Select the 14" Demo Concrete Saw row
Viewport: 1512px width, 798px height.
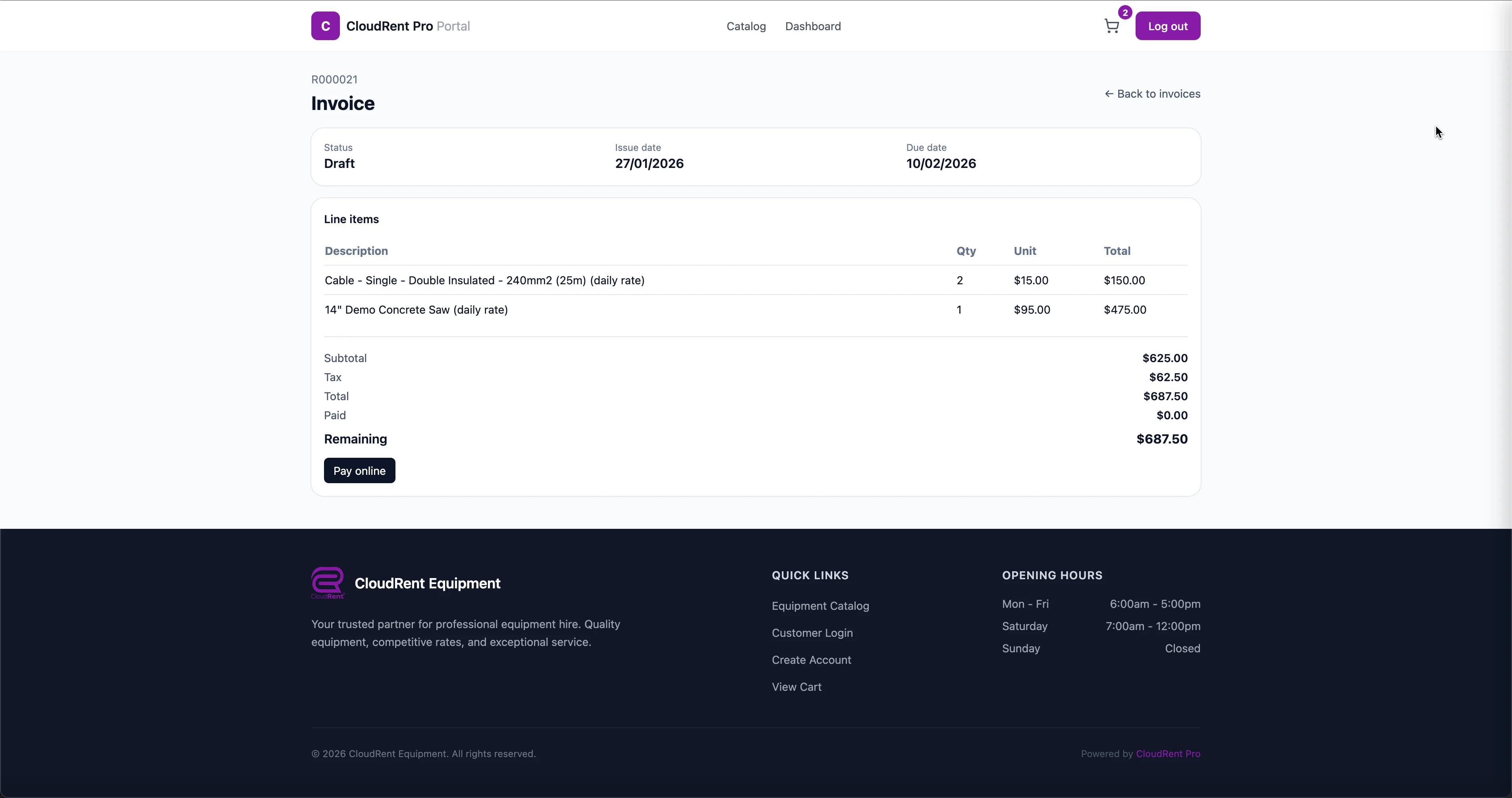(x=416, y=310)
